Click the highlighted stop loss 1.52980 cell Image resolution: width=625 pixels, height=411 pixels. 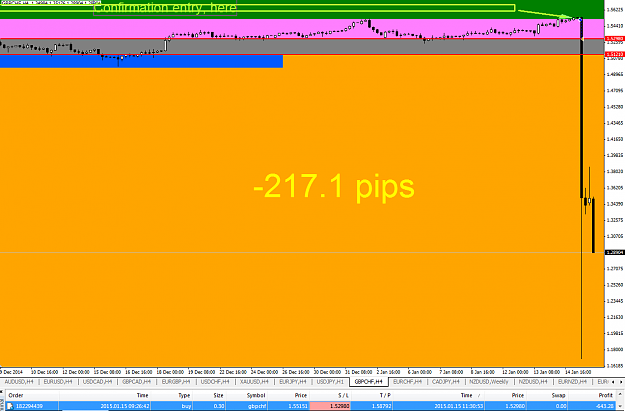coord(330,406)
